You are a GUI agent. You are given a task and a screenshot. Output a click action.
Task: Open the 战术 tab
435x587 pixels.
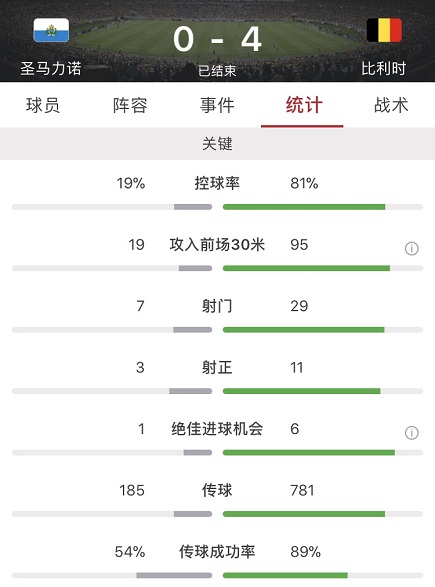tap(391, 105)
